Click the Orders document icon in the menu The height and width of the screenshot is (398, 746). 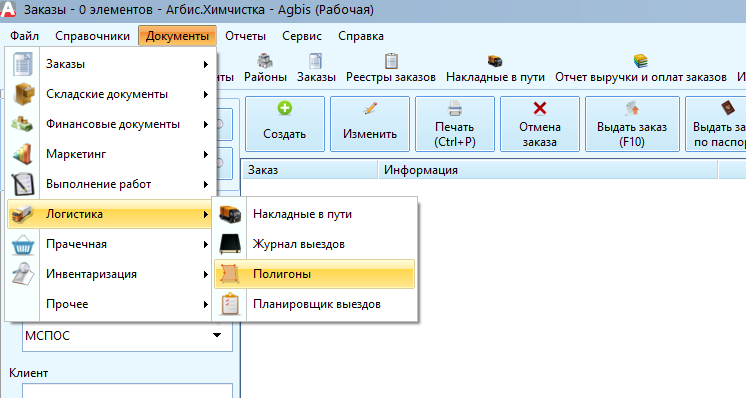tap(23, 64)
